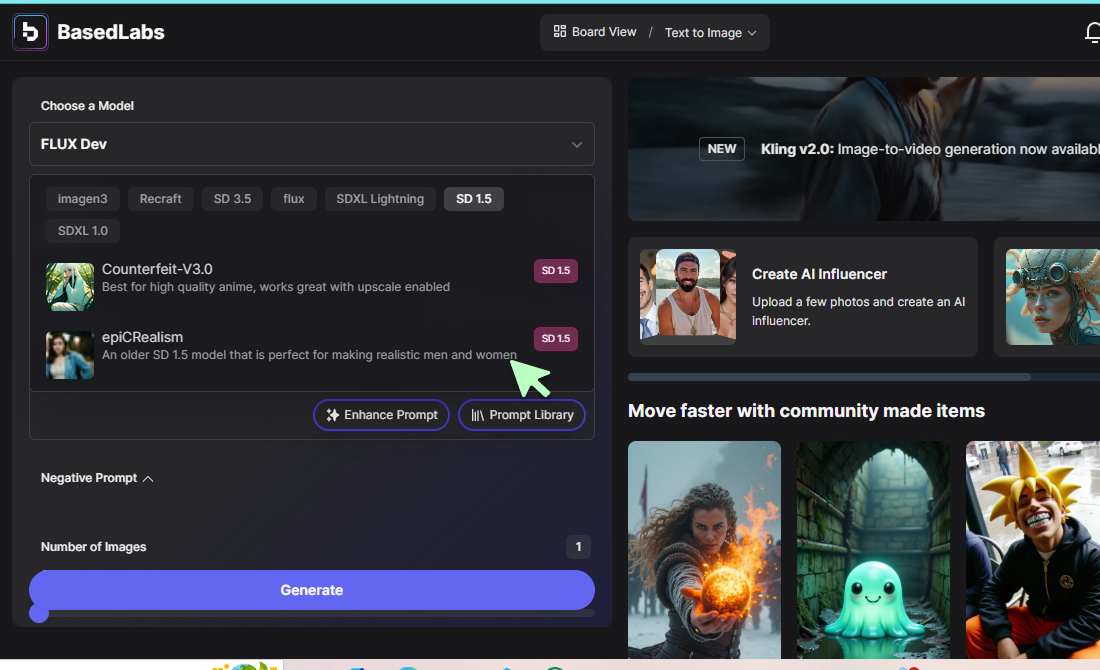Open the Text to Image dropdown
Viewport: 1100px width, 670px height.
pyautogui.click(x=711, y=33)
